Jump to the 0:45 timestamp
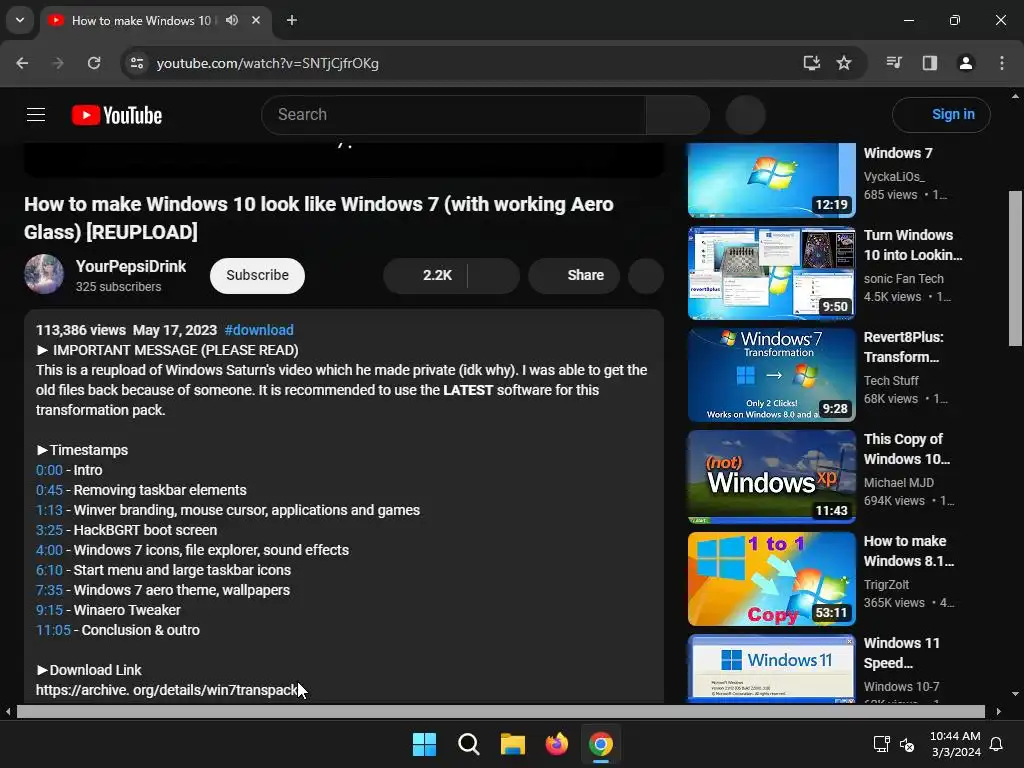Screen dimensions: 1024x768 (x=49, y=490)
